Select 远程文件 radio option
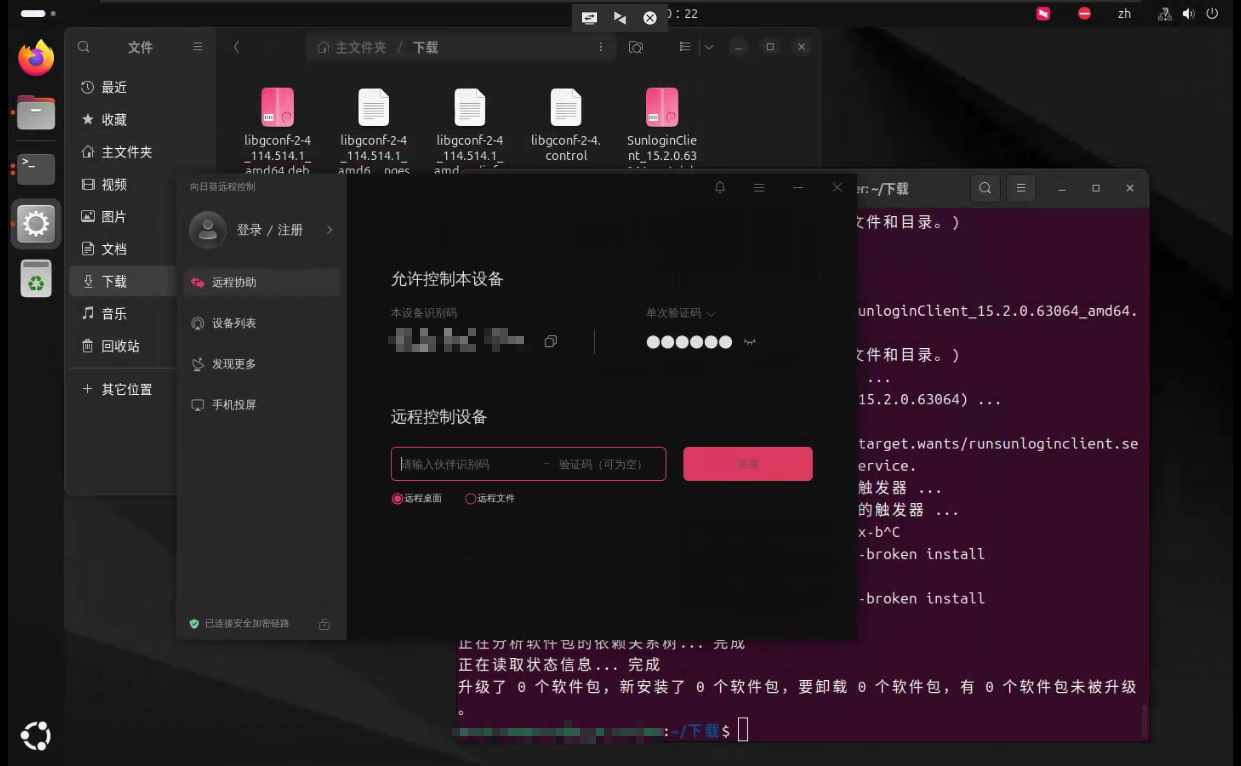 [x=470, y=498]
